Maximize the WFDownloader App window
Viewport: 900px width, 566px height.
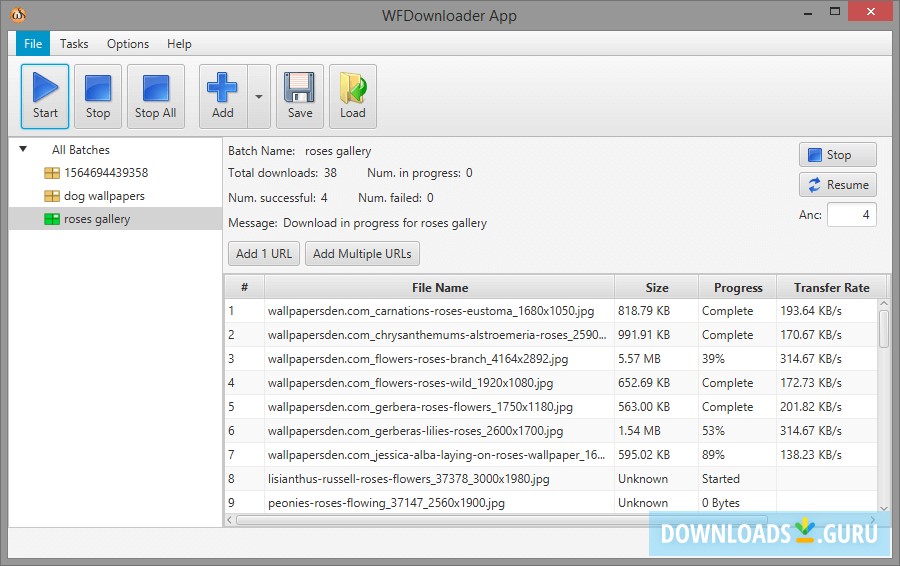(835, 11)
